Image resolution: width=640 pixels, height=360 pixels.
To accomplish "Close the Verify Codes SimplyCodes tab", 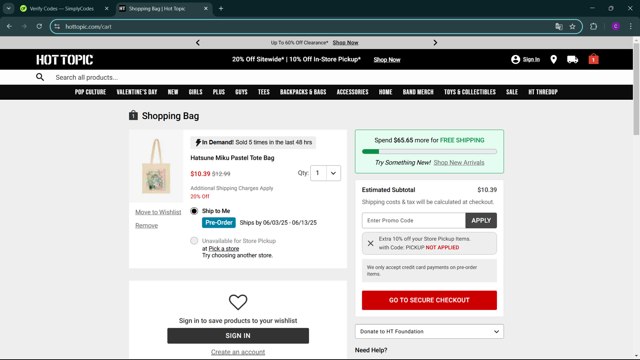I will point(107,8).
